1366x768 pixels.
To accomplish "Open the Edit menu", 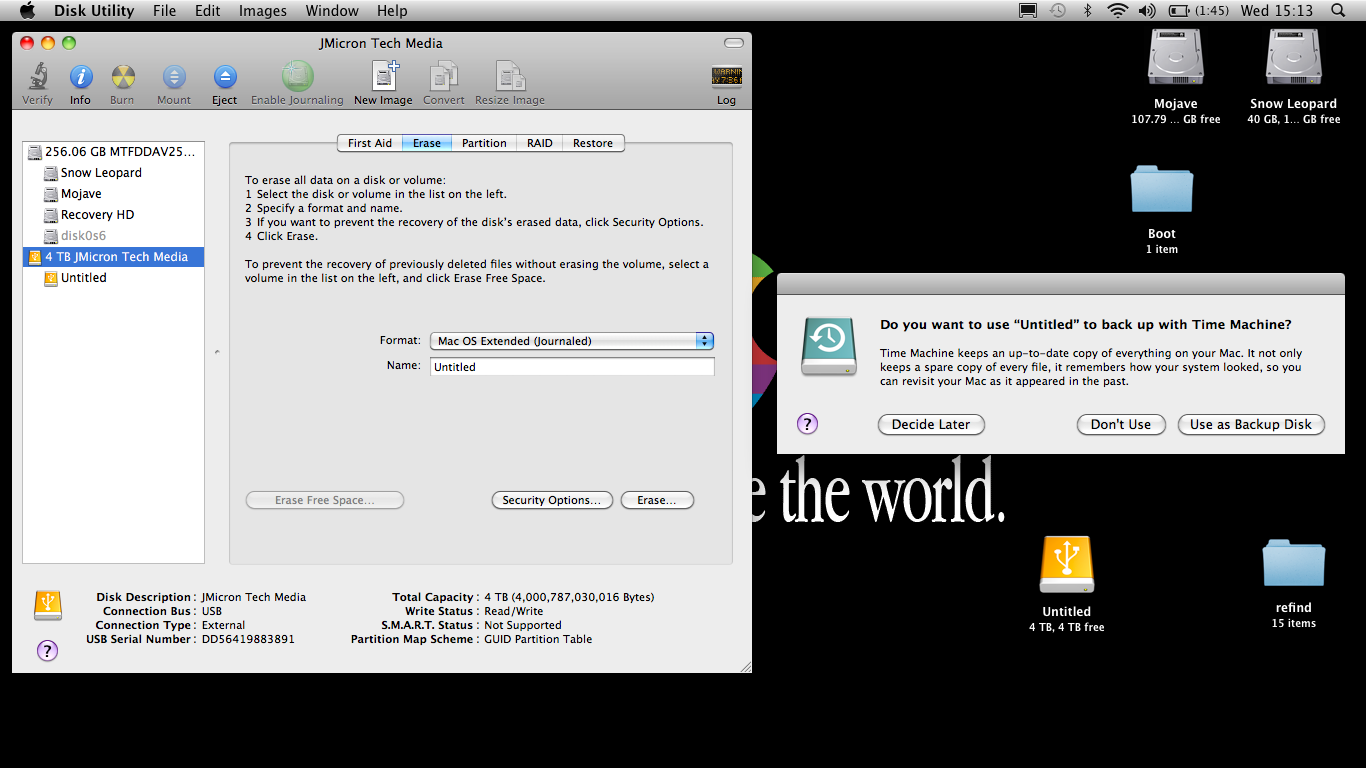I will (x=208, y=11).
